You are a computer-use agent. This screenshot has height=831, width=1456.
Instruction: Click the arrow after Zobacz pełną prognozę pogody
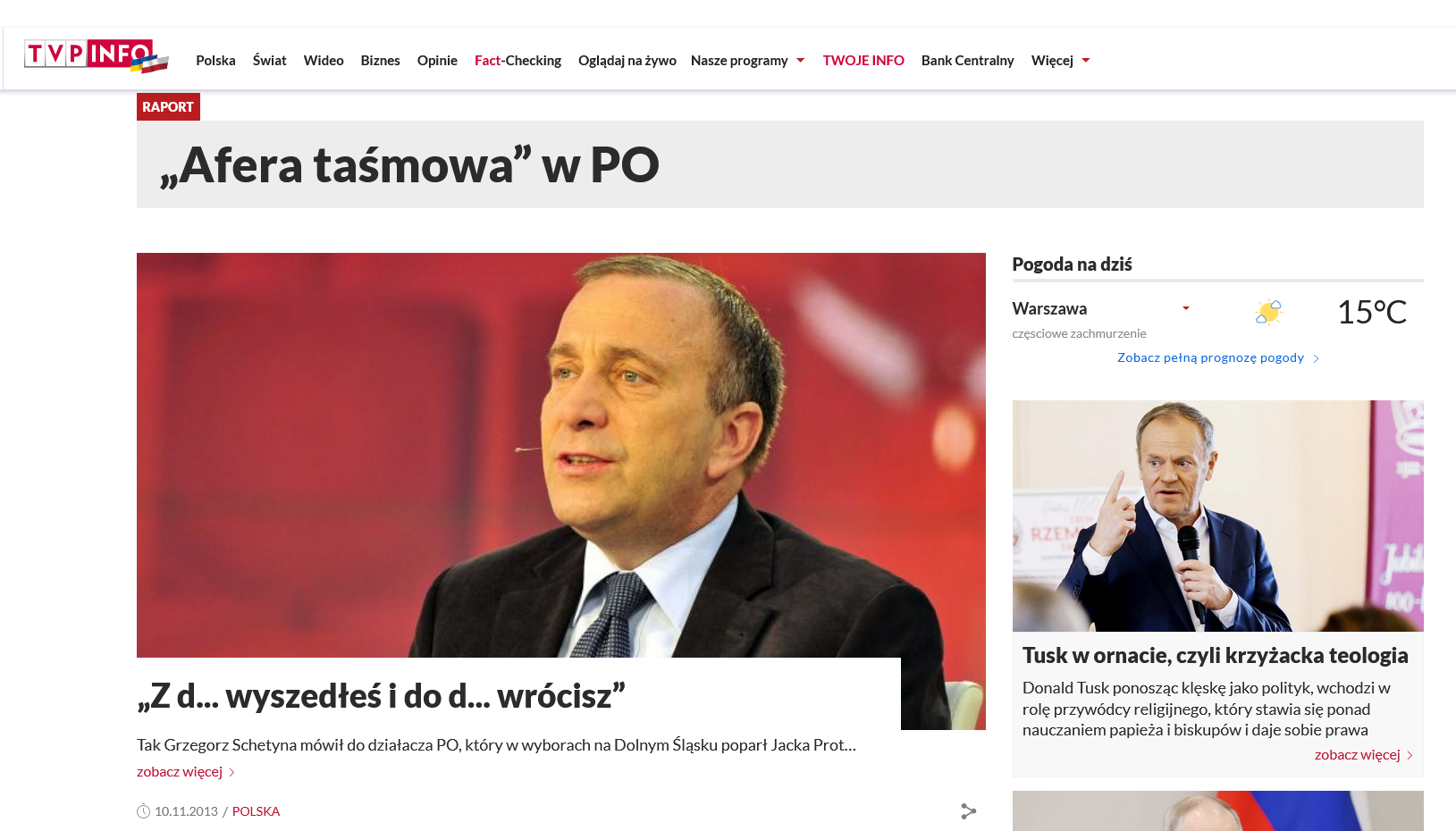coord(1316,358)
